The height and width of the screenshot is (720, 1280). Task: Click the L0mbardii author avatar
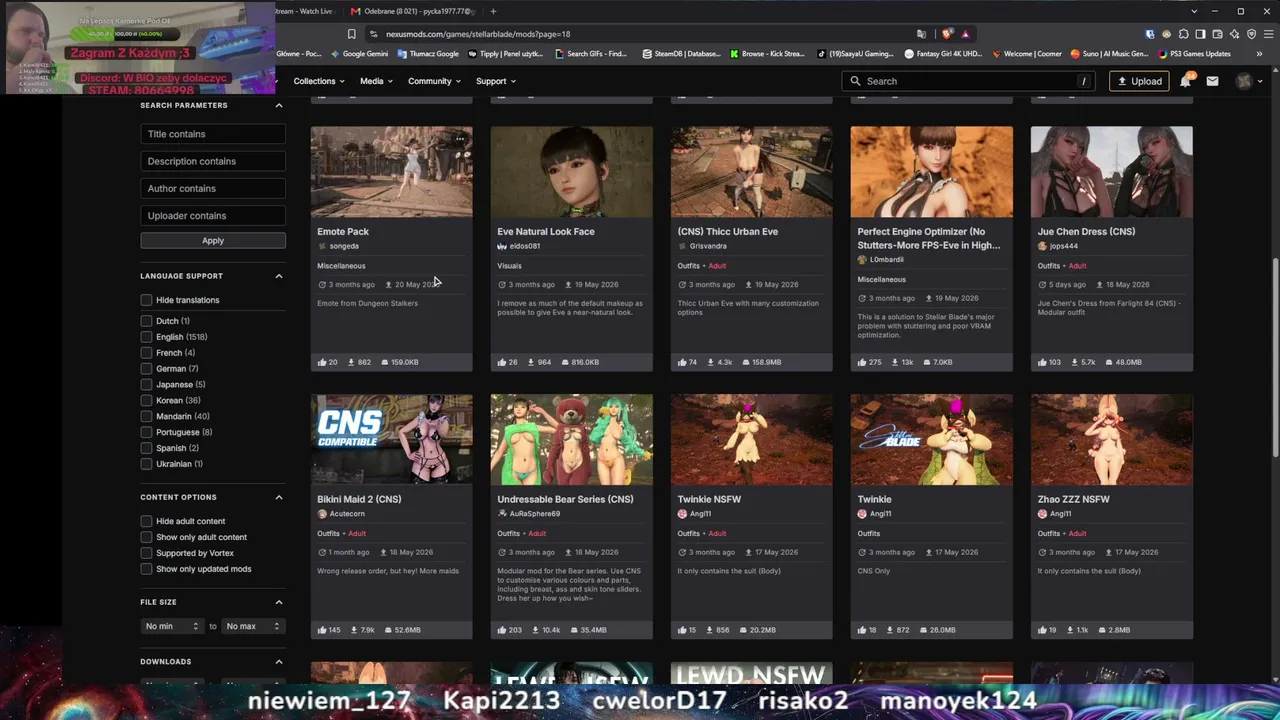[x=862, y=260]
